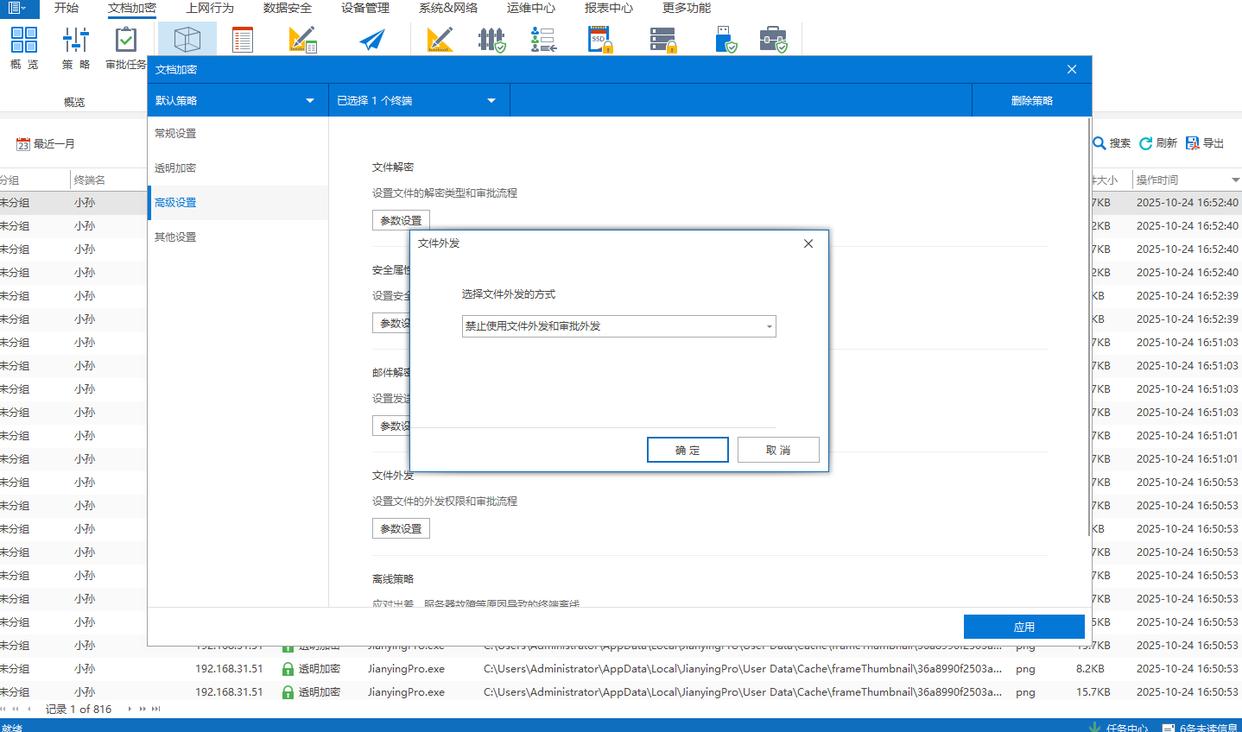
Task: Open the 最近一月 date filter
Action: [x=46, y=144]
